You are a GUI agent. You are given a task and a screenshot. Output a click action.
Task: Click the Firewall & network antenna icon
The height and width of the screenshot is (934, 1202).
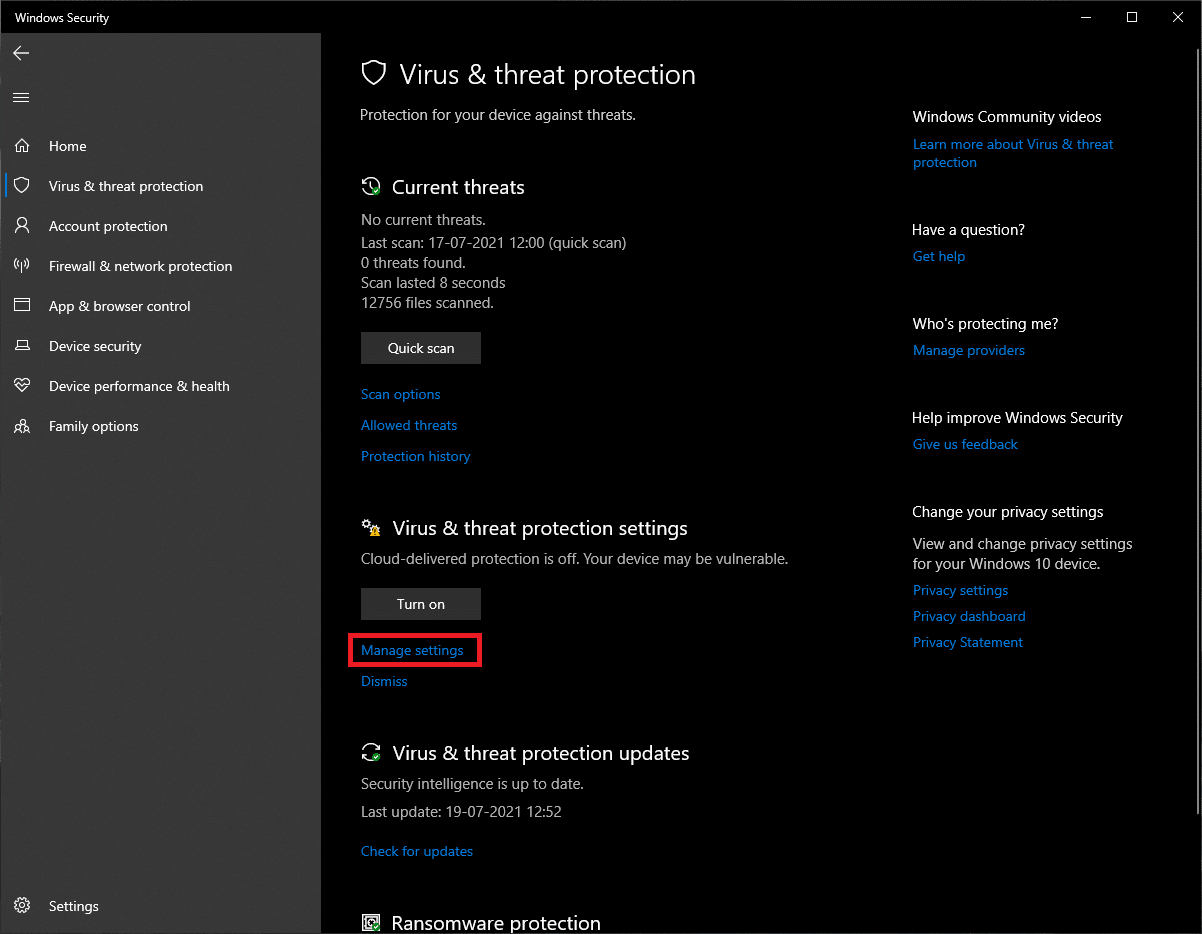click(22, 266)
